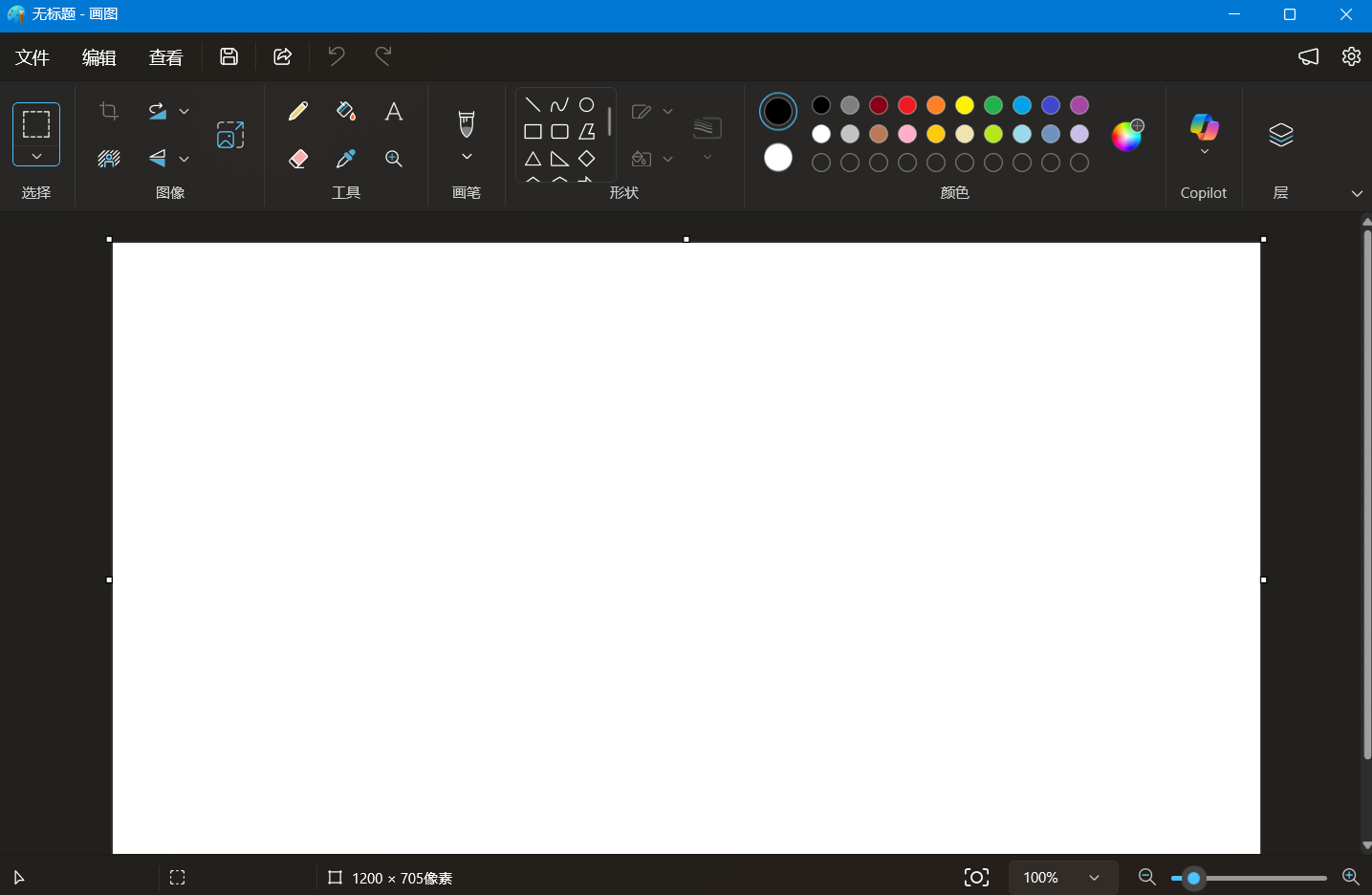Expand the Flip options dropdown
1372x895 pixels.
185,159
